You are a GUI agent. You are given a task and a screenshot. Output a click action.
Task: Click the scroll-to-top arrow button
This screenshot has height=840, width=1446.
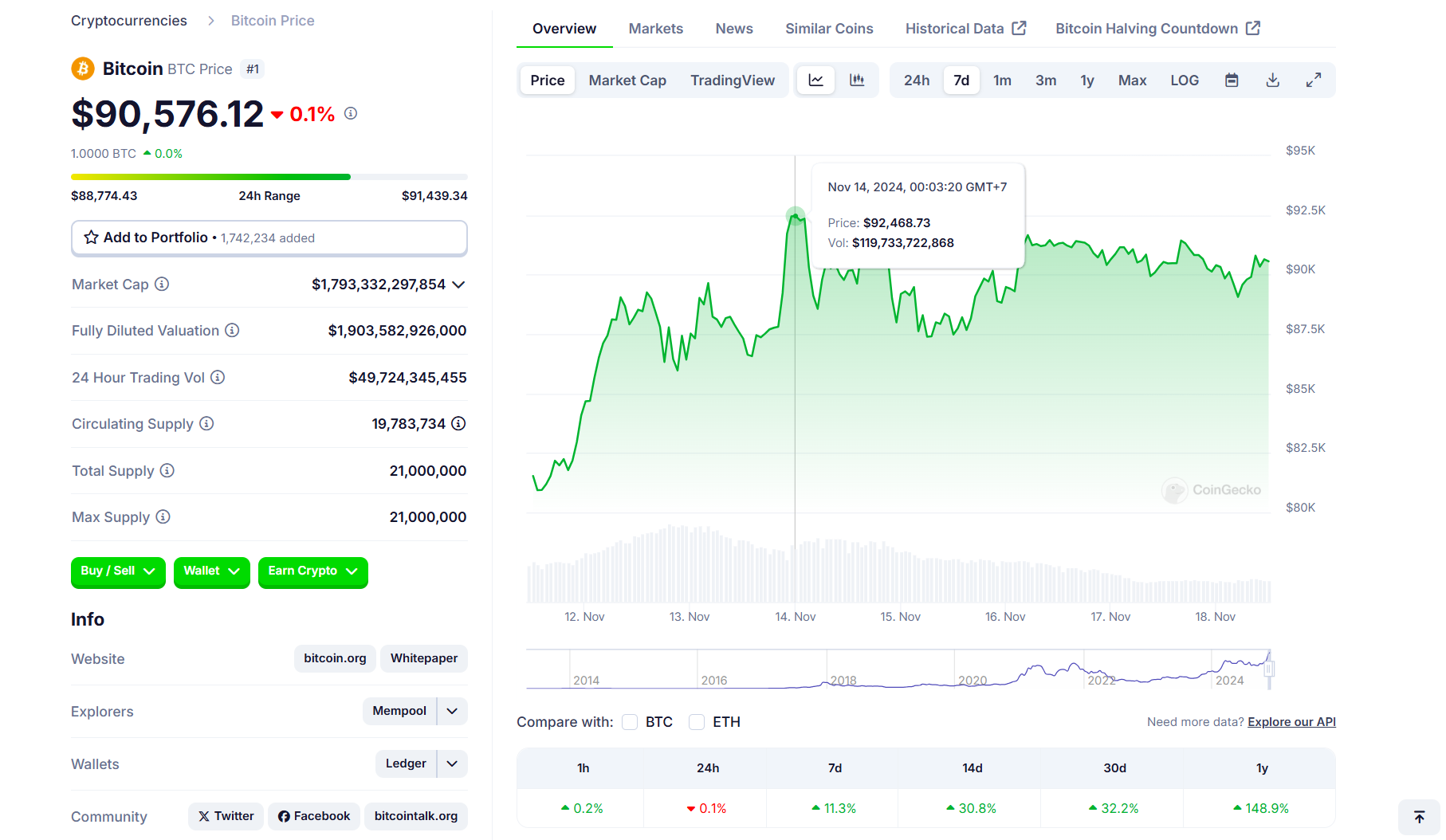tap(1419, 817)
